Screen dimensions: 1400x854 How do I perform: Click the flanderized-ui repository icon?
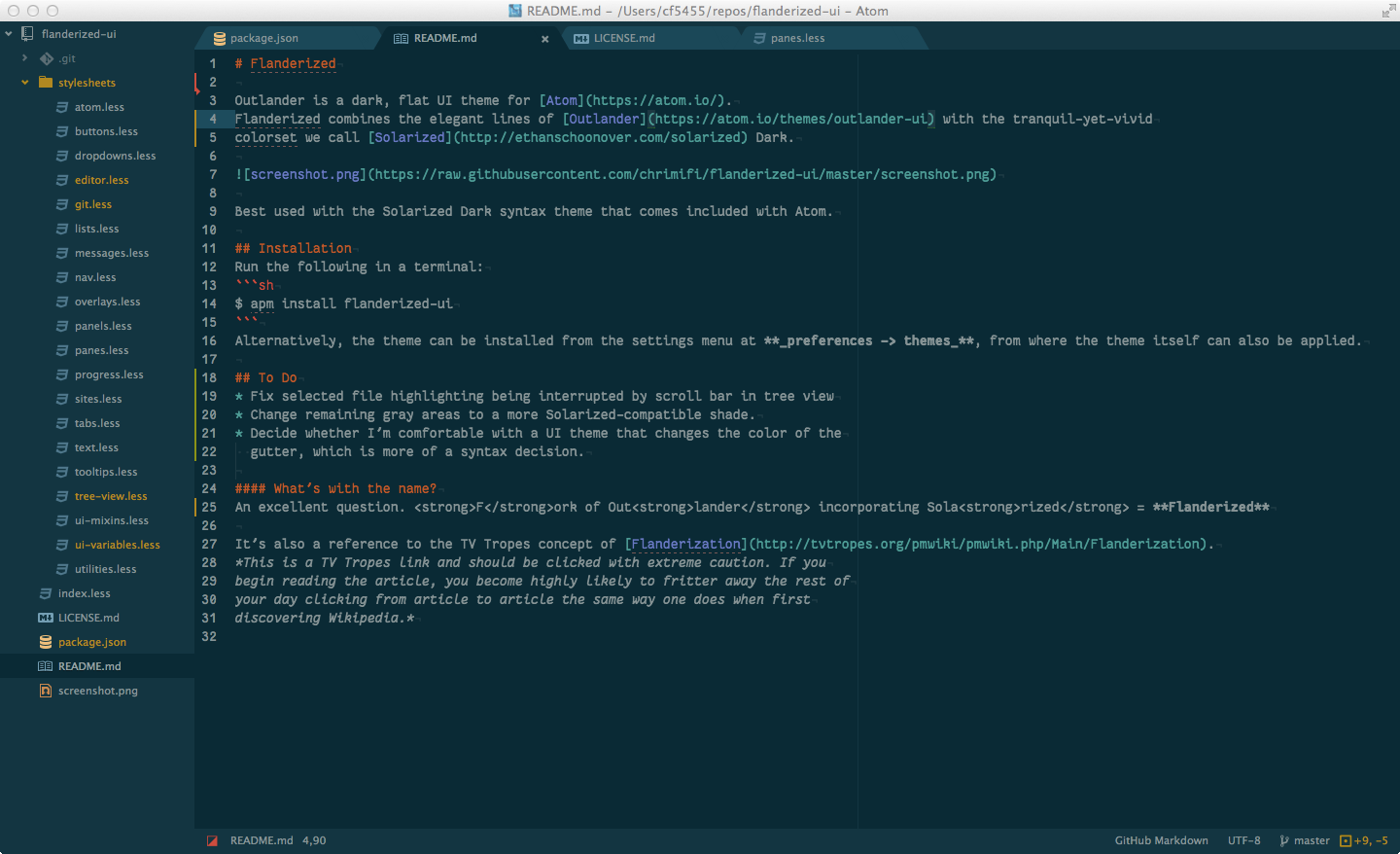pos(27,34)
